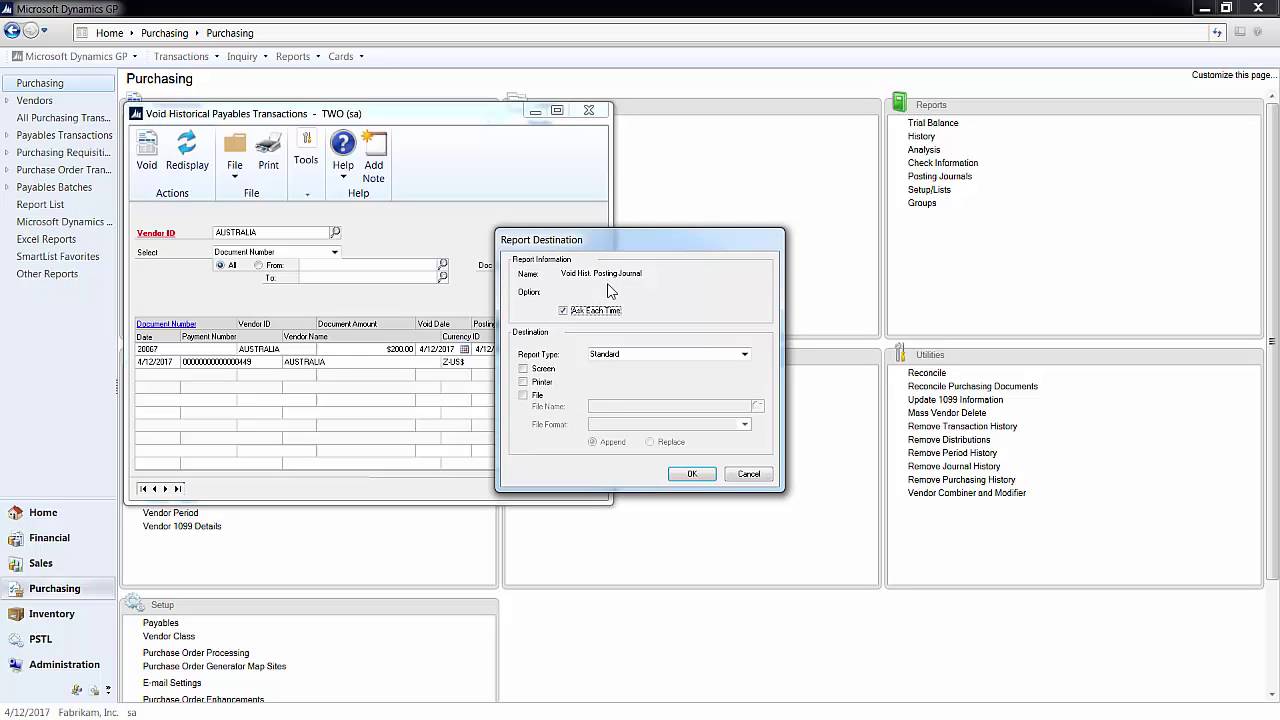This screenshot has width=1280, height=720.
Task: Open the Cards menu
Action: tap(346, 56)
